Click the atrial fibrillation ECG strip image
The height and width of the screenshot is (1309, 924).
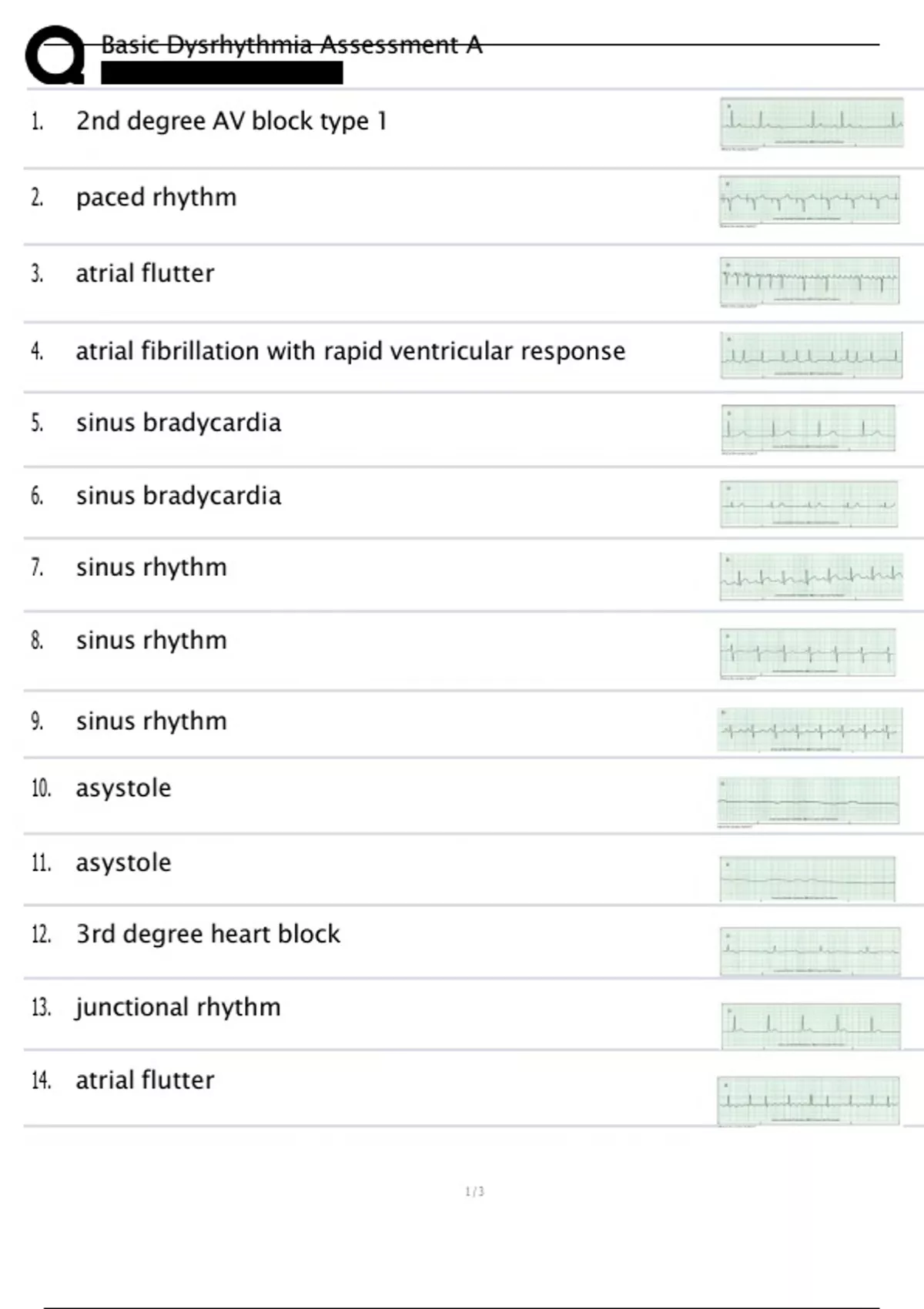pyautogui.click(x=811, y=356)
